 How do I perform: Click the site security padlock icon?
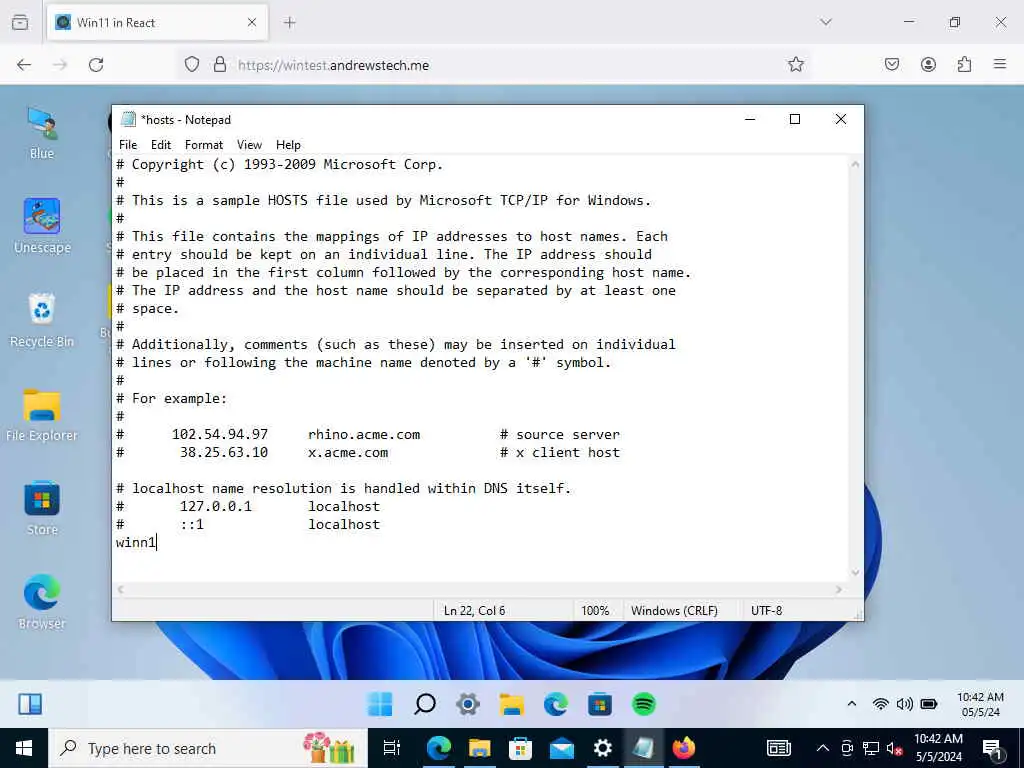click(220, 65)
